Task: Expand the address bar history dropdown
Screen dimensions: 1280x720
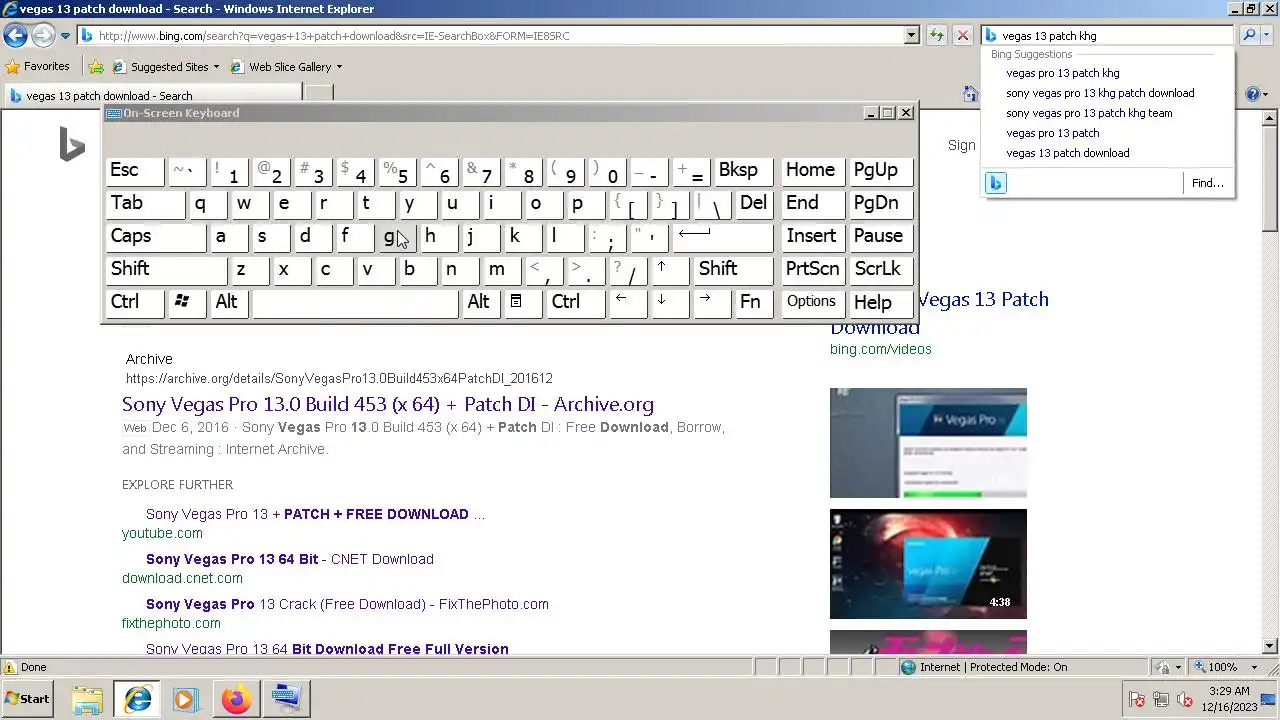Action: click(x=911, y=36)
